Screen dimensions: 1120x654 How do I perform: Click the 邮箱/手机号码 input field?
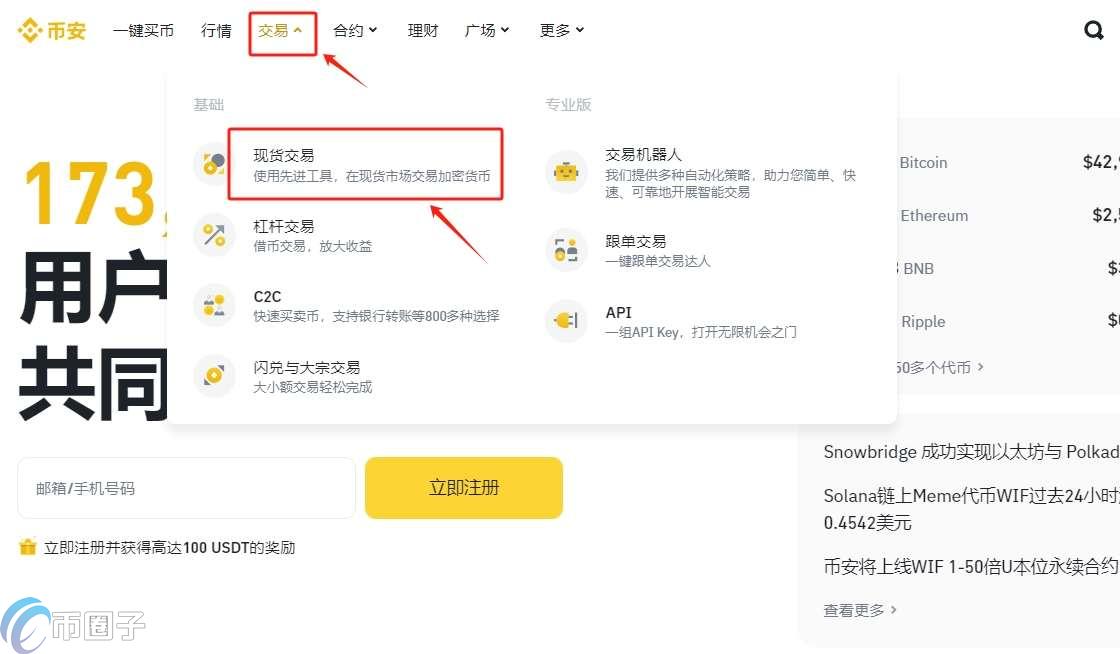[x=186, y=488]
